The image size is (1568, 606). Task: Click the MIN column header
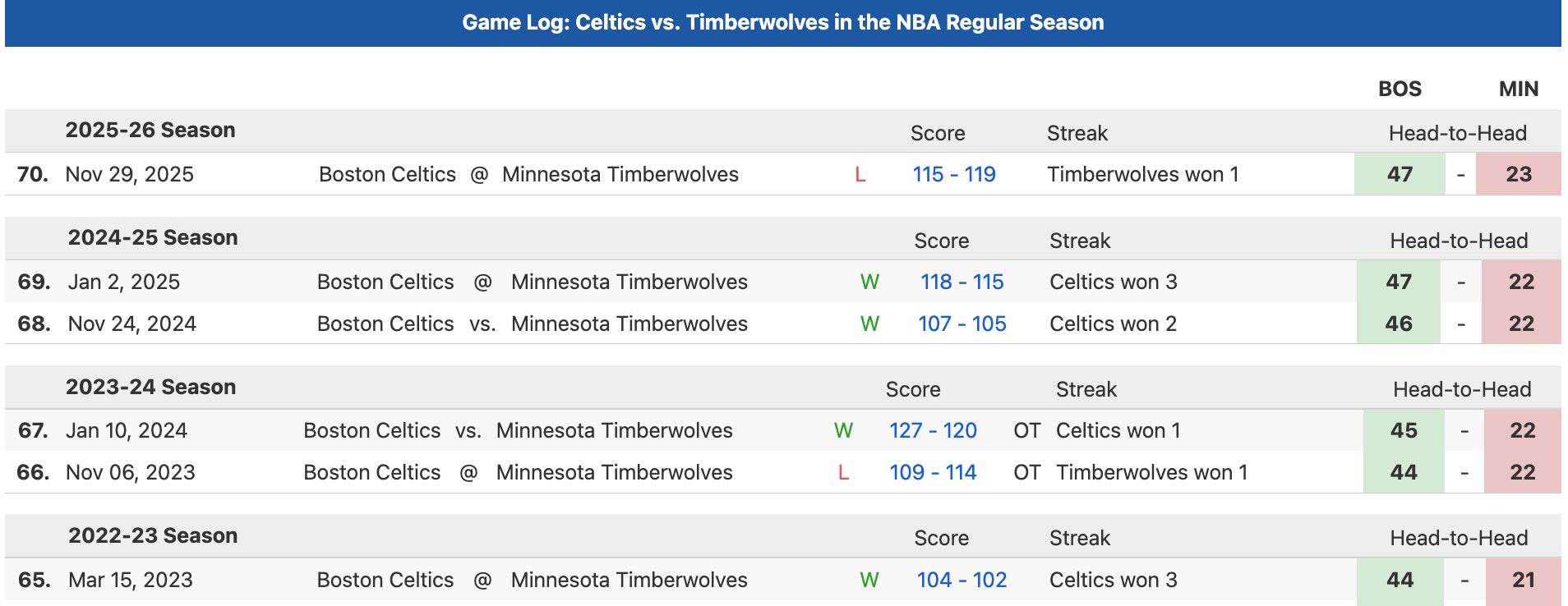1518,89
